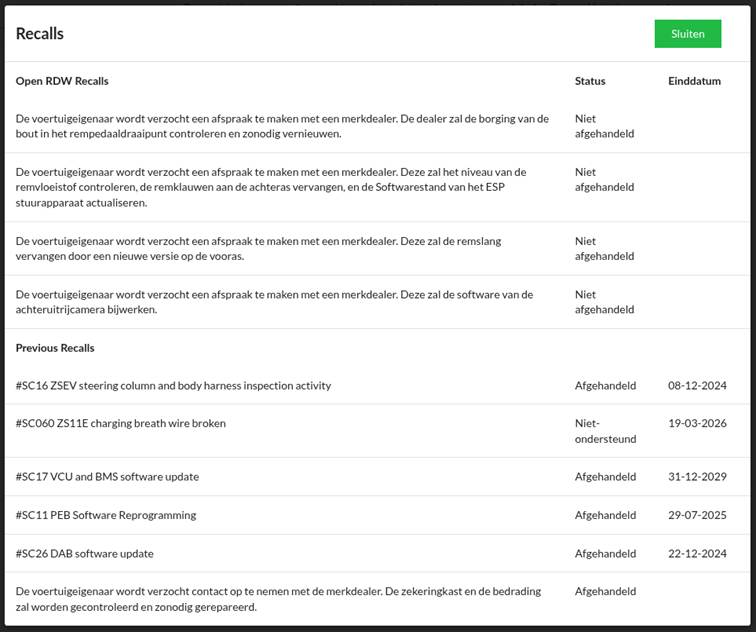This screenshot has width=756, height=632.
Task: Select #SC11 PEB Software Reprogramming recall
Action: (378, 515)
